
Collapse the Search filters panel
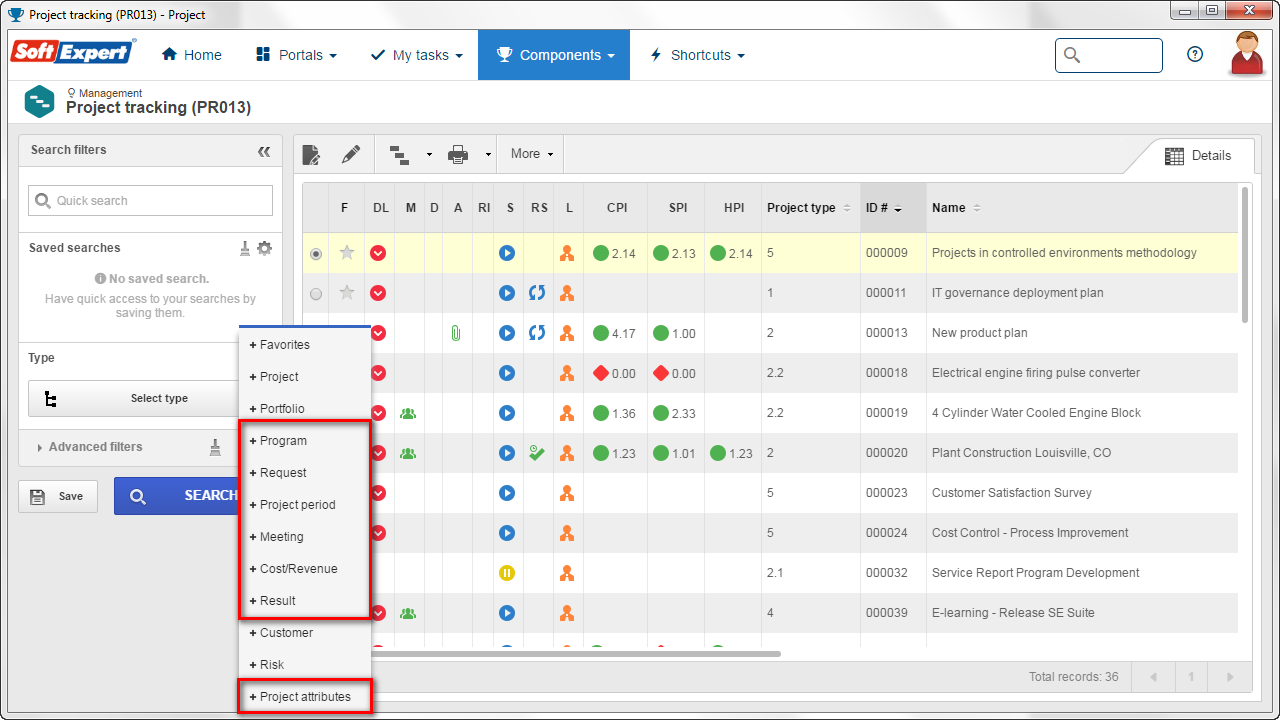[264, 151]
